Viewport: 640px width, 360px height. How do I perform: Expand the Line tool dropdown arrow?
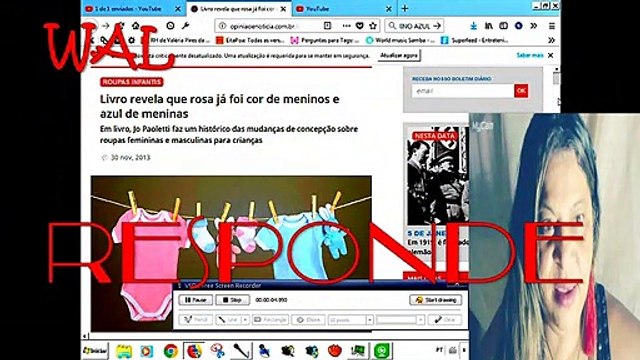(x=245, y=320)
